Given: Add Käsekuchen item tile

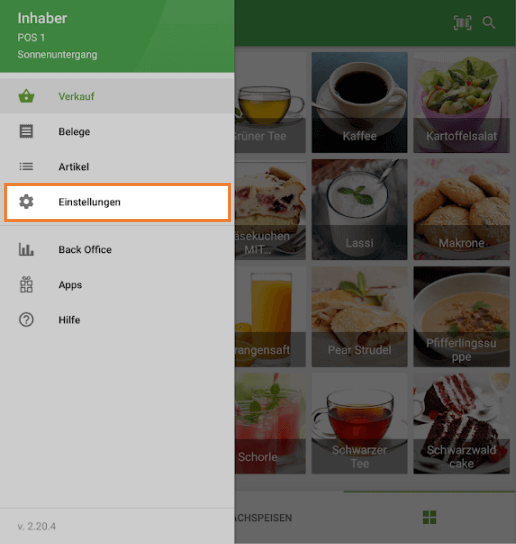Looking at the screenshot, I should (270, 210).
